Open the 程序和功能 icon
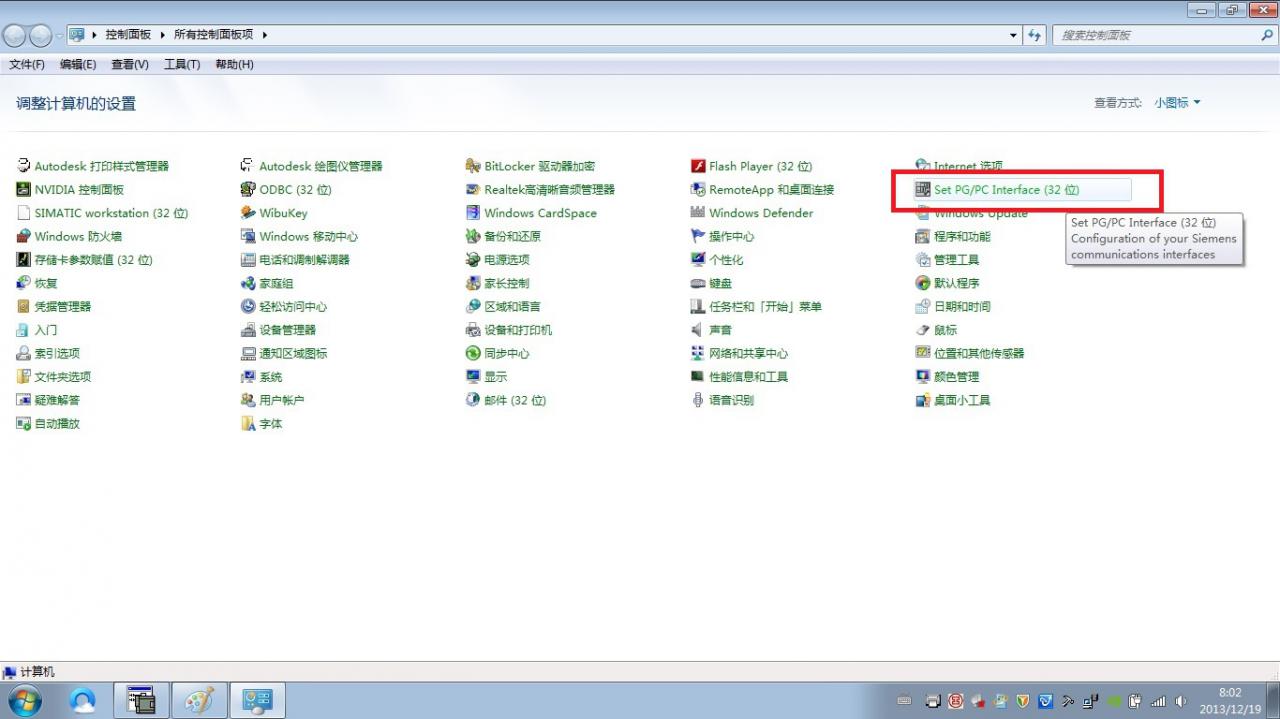 pyautogui.click(x=923, y=236)
